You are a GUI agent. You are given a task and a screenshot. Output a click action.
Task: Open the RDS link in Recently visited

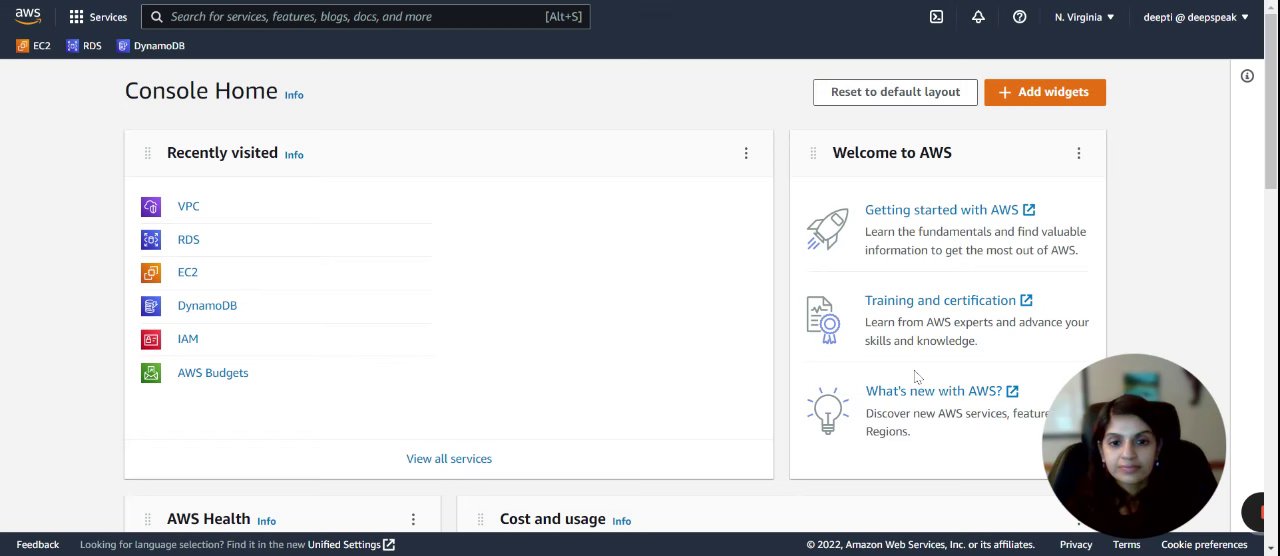[x=188, y=240]
